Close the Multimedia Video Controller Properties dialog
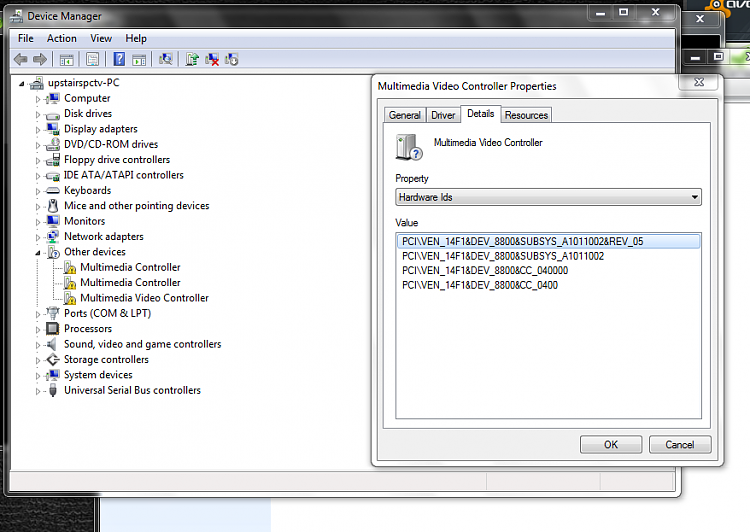 [x=699, y=82]
